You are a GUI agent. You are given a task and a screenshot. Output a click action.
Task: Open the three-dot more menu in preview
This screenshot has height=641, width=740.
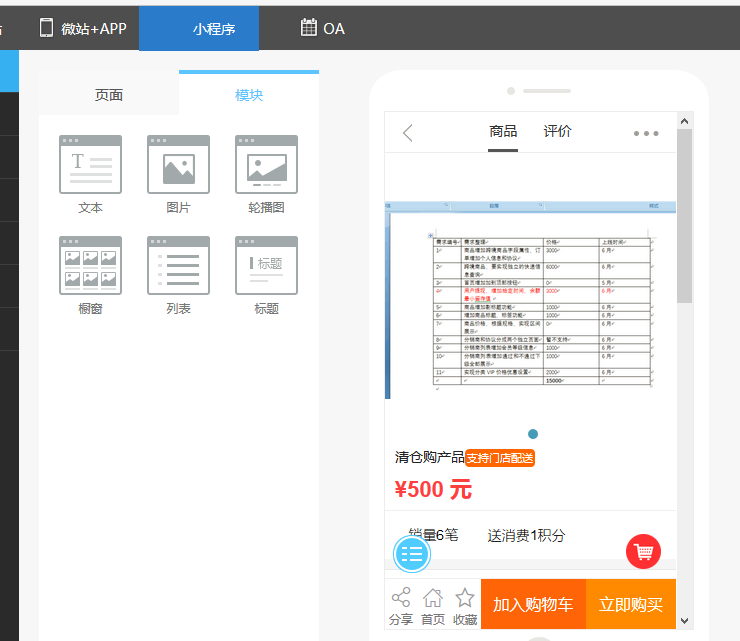click(x=646, y=134)
